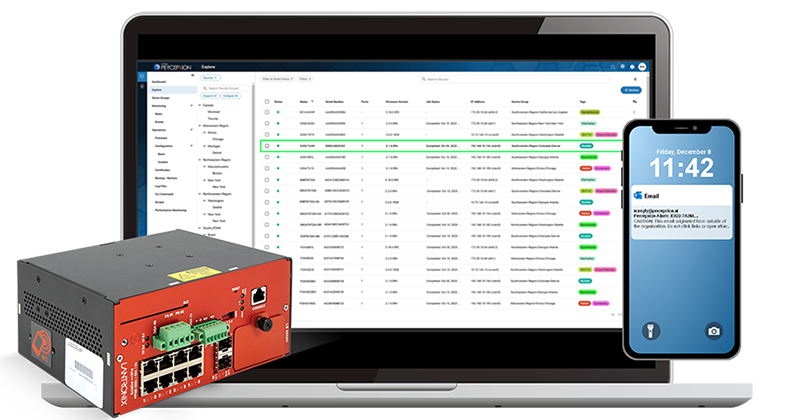Viewport: 800px width, 420px height.
Task: Select Chicago in device group tree
Action: point(218,139)
